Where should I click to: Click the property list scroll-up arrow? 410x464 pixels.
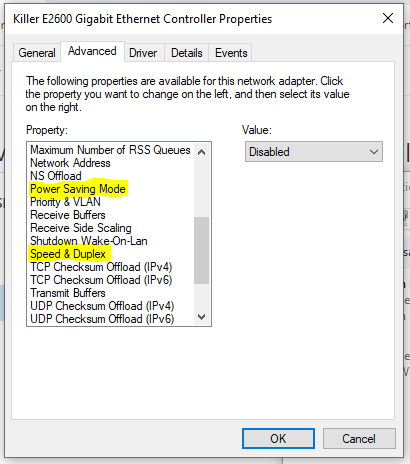[x=201, y=152]
